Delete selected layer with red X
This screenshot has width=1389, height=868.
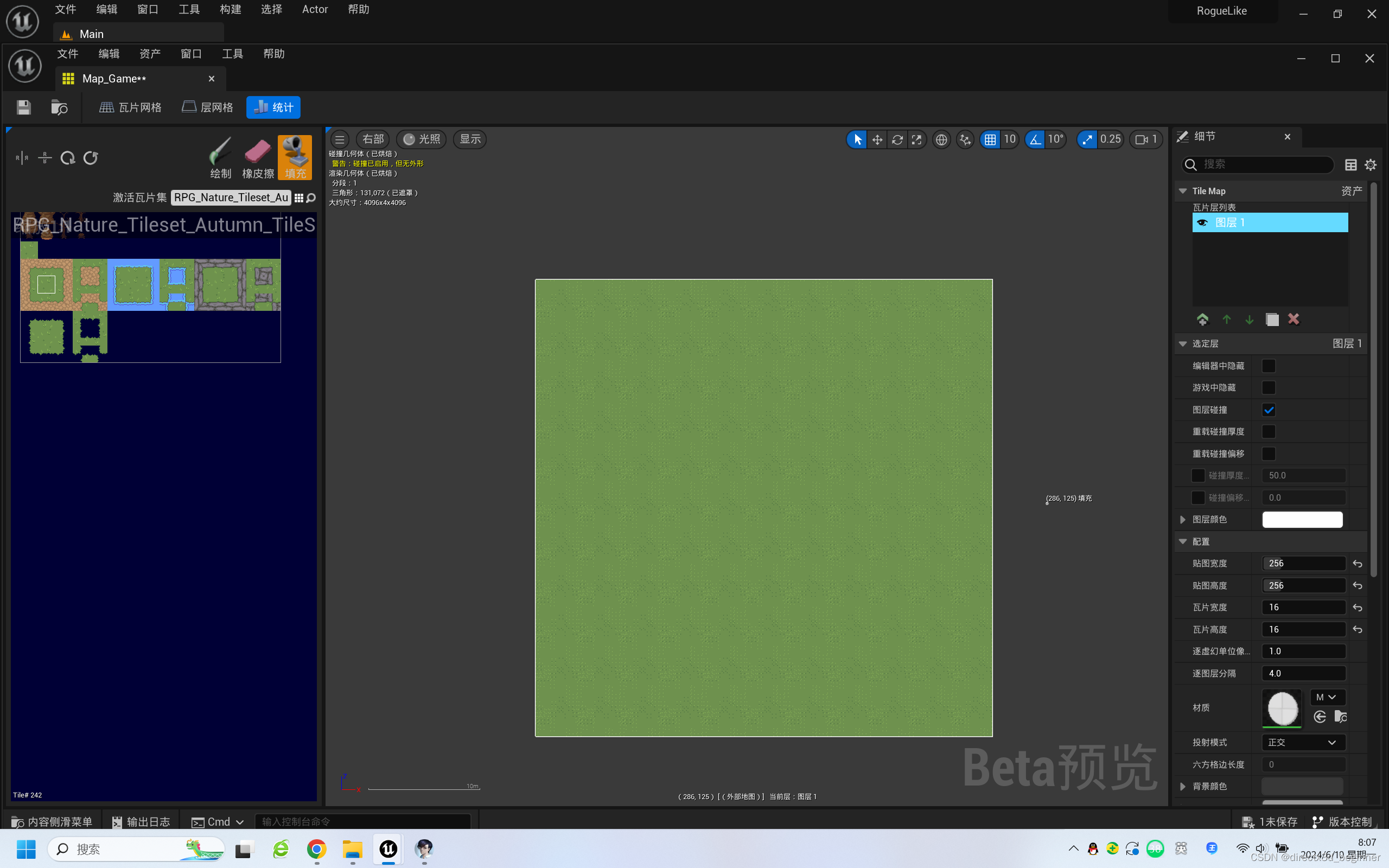pyautogui.click(x=1293, y=319)
